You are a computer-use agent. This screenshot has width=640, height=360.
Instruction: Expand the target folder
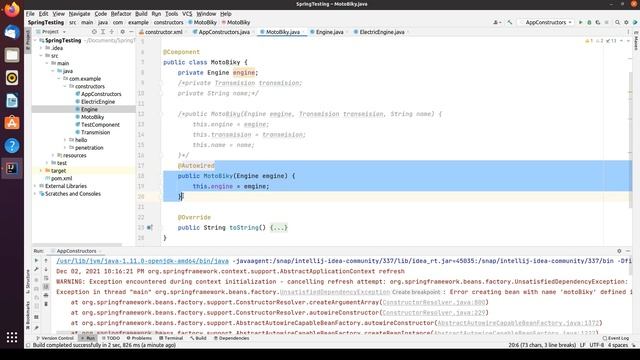coord(41,171)
